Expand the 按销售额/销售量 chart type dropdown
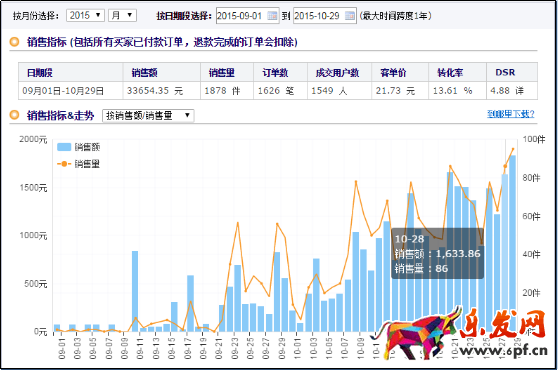The width and height of the screenshot is (558, 371). (x=148, y=116)
